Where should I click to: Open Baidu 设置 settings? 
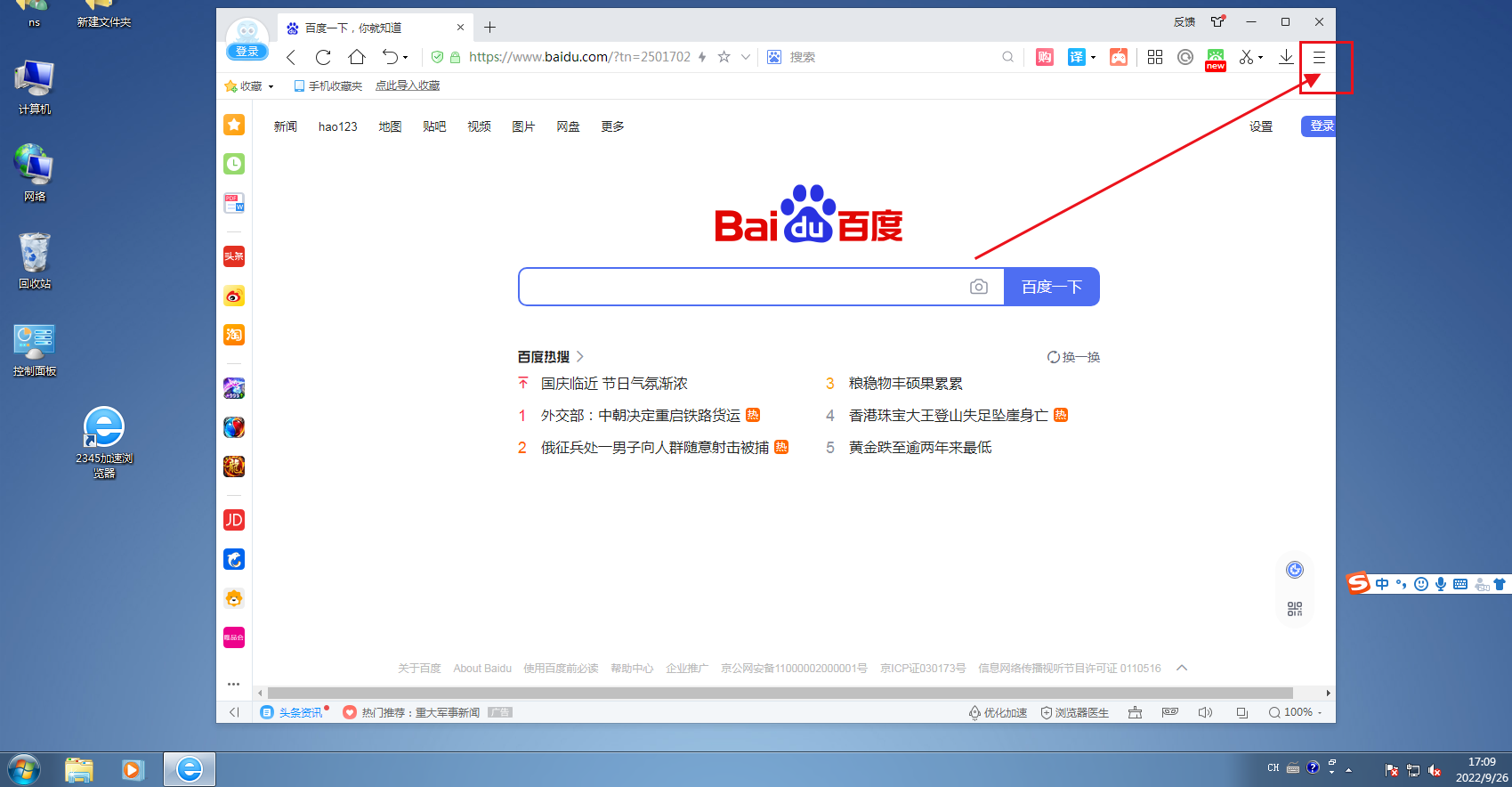1261,126
